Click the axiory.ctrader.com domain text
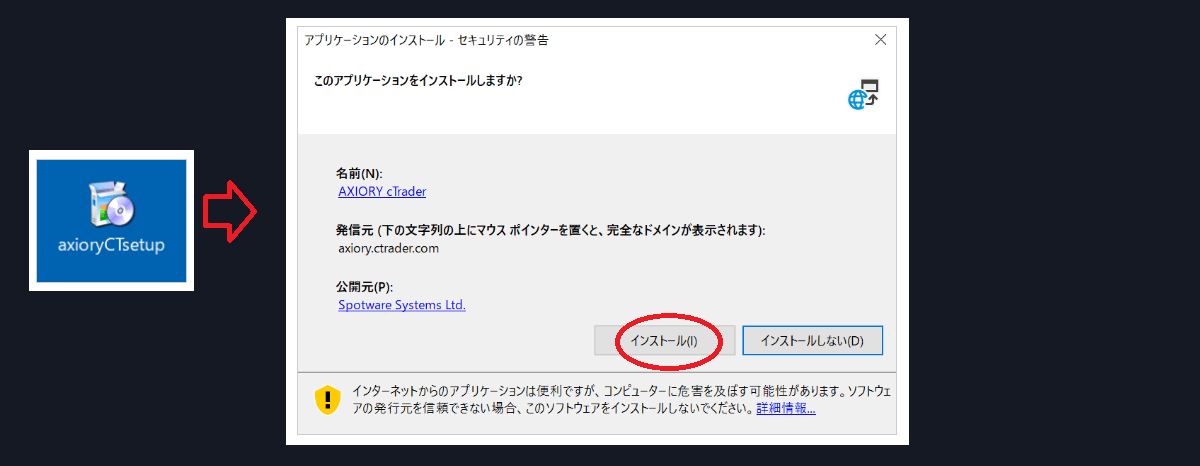The image size is (1200, 466). (x=389, y=248)
